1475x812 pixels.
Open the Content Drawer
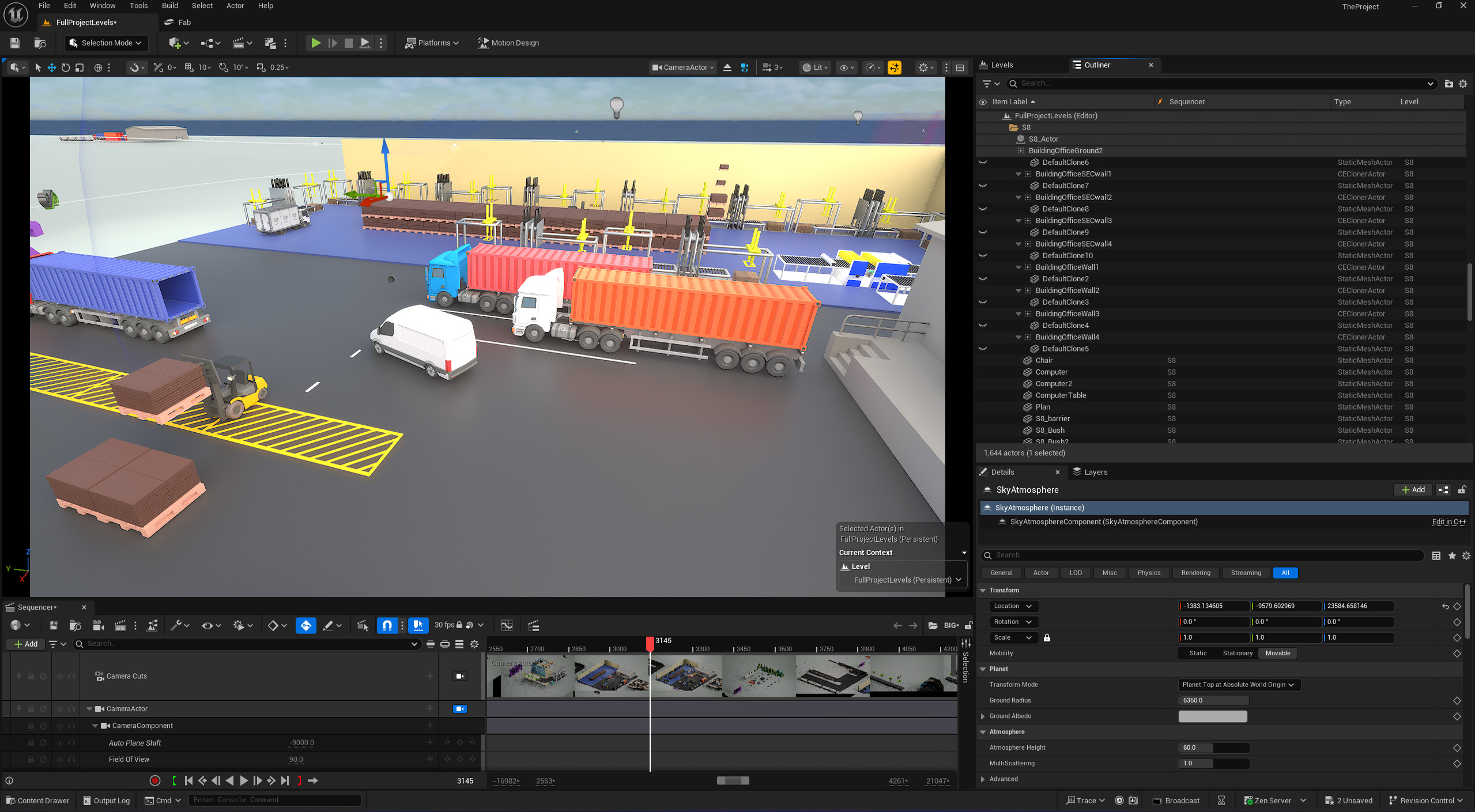click(x=38, y=800)
